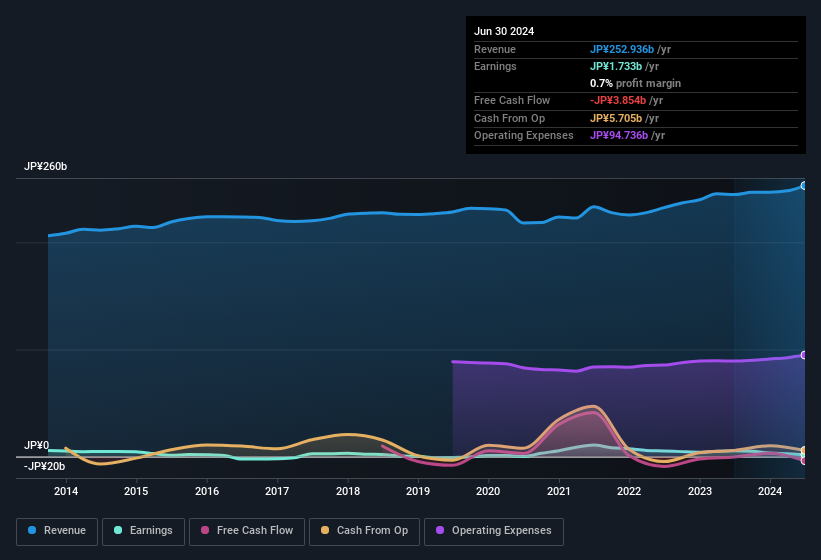Viewport: 821px width, 560px height.
Task: Click the orange Cash From Op endpoint marker
Action: (803, 451)
